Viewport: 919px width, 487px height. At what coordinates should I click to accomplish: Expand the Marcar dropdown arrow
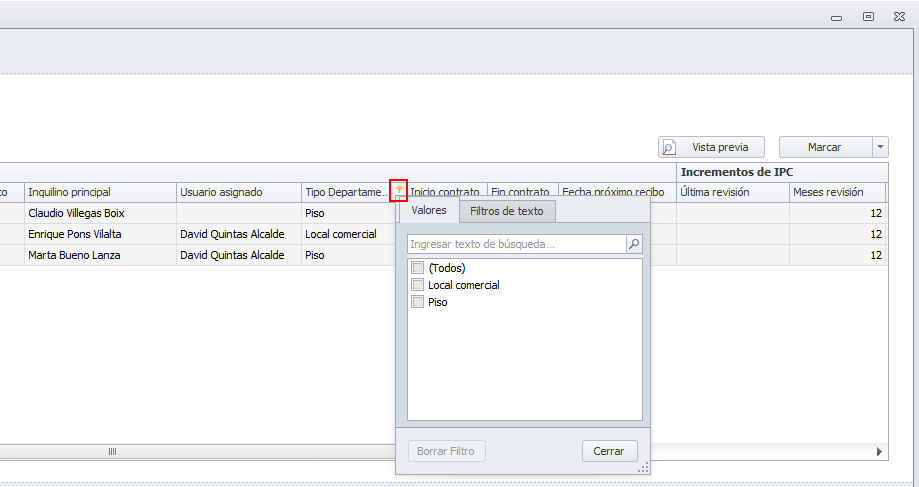point(880,147)
